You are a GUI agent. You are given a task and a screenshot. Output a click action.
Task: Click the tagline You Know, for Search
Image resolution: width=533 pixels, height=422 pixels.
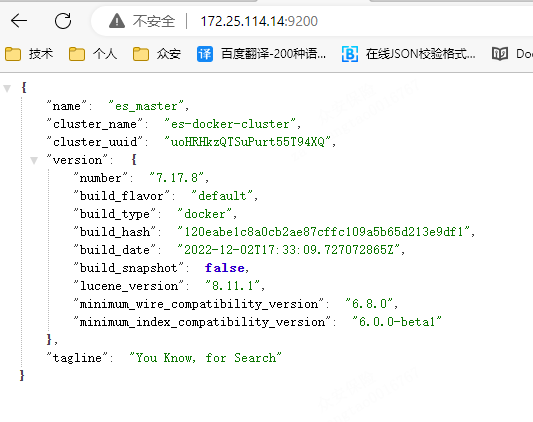[205, 357]
